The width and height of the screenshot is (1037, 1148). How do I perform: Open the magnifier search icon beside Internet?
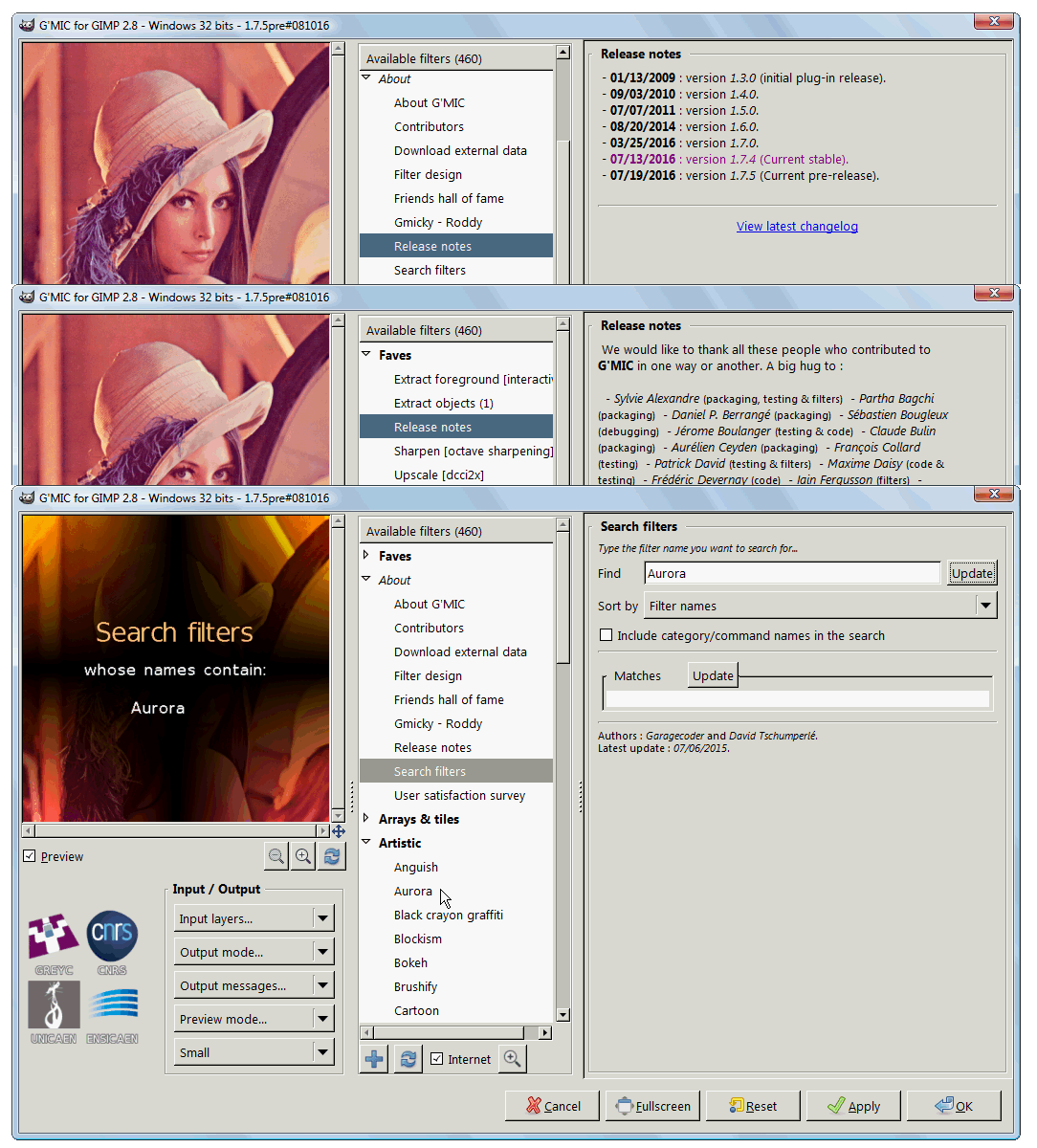click(513, 1059)
